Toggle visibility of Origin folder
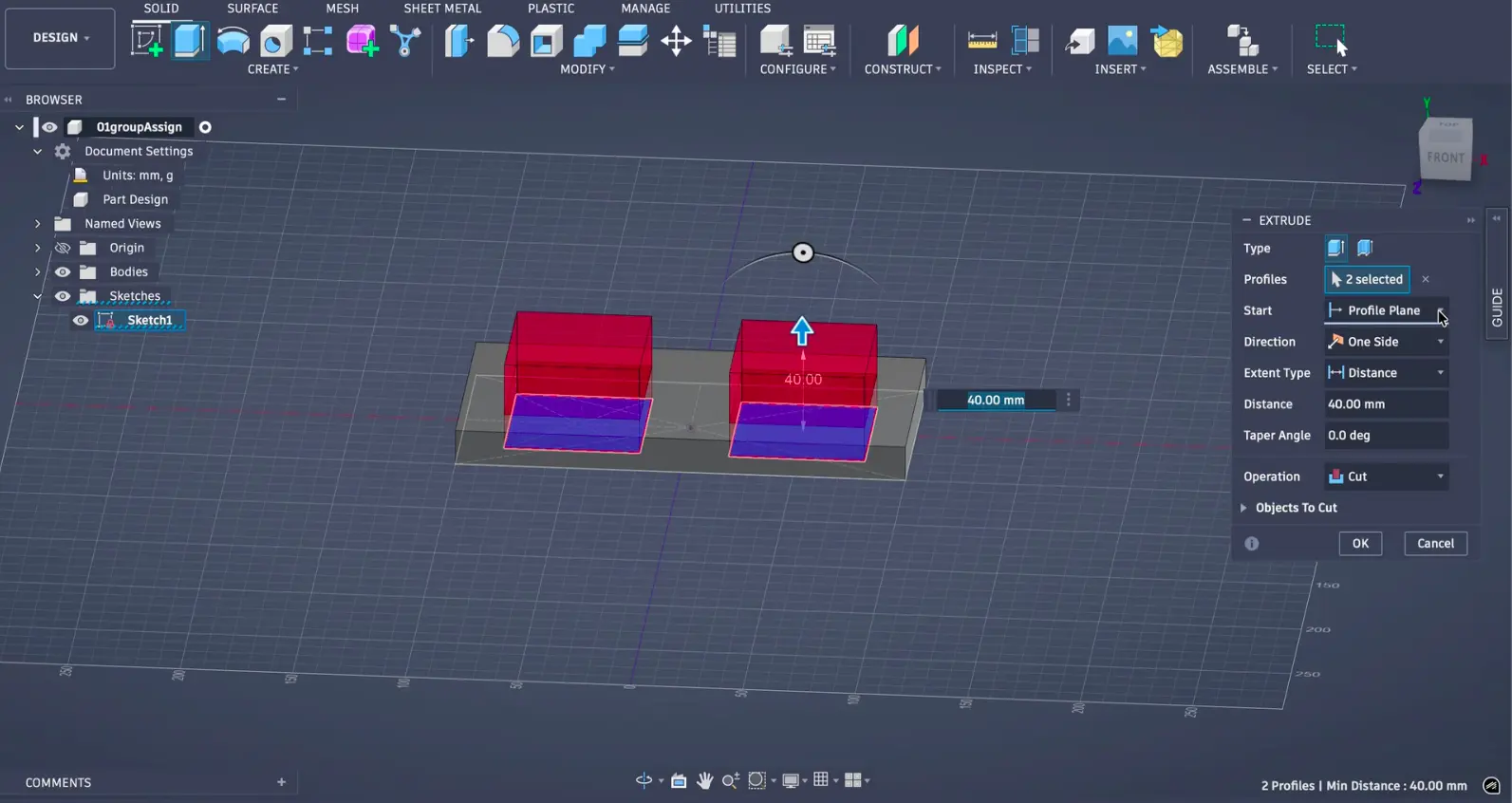1512x803 pixels. pyautogui.click(x=63, y=248)
